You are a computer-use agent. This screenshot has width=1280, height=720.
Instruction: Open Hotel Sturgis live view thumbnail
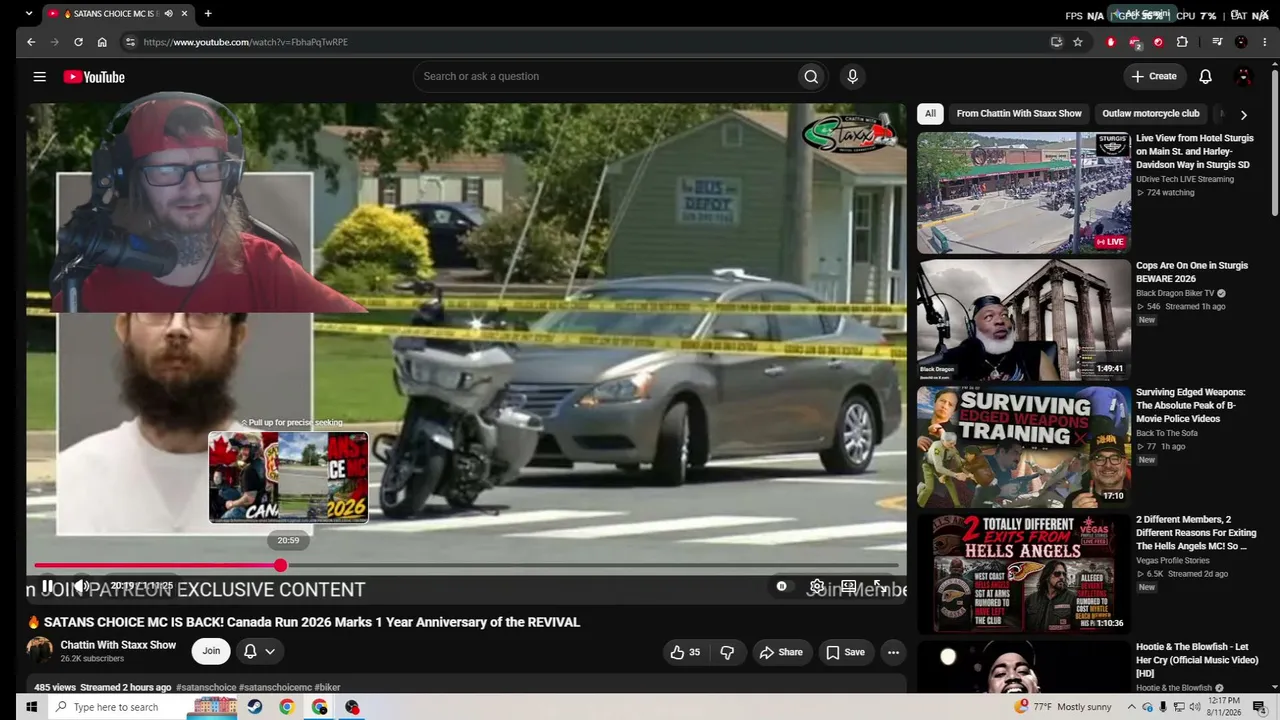1024,193
